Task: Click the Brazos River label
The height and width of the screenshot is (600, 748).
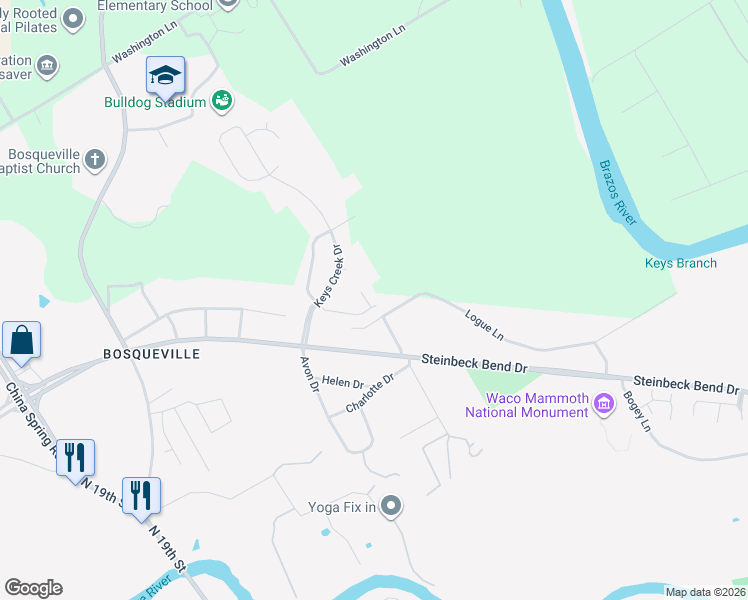Action: 617,193
